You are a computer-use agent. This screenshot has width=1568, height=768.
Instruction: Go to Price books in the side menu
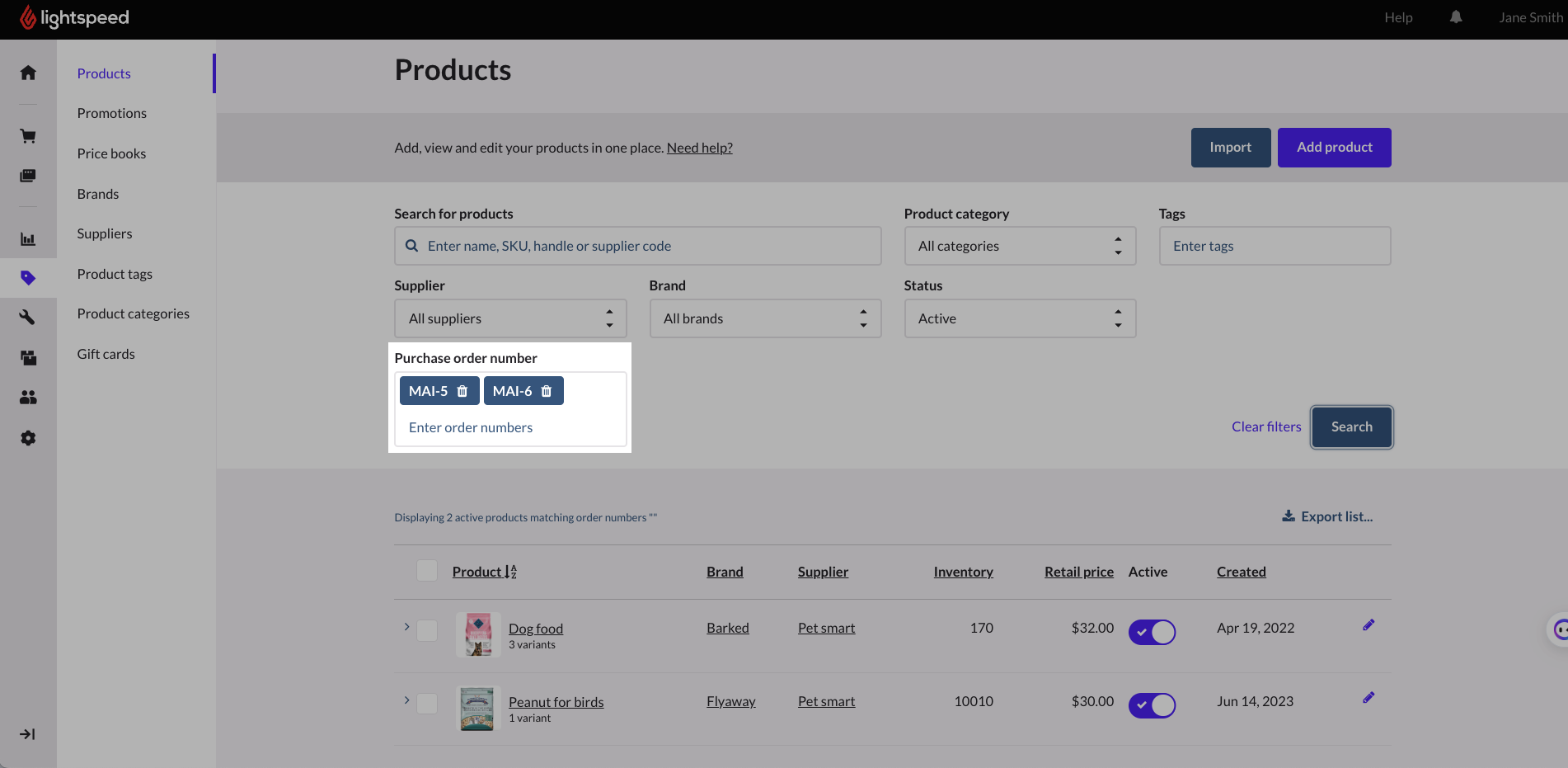[111, 153]
